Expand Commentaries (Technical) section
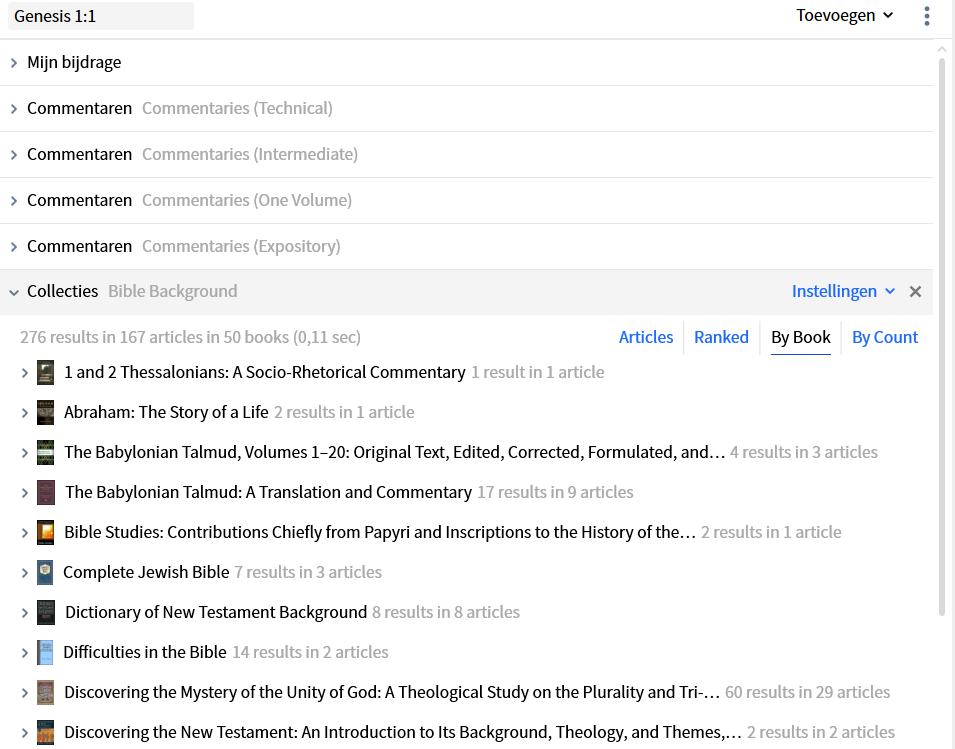The width and height of the screenshot is (955, 749). pos(14,109)
